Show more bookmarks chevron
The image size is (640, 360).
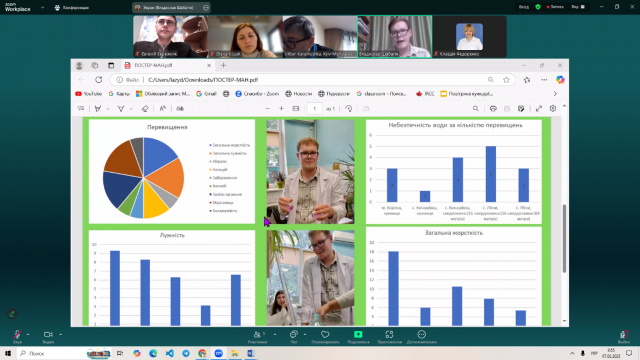555,94
